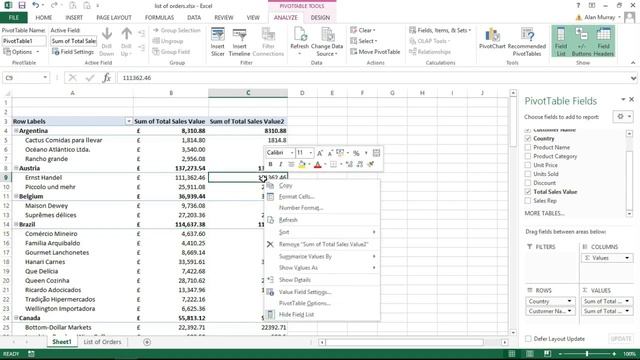Click Remove Sum of Total Sales Value2

(323, 244)
